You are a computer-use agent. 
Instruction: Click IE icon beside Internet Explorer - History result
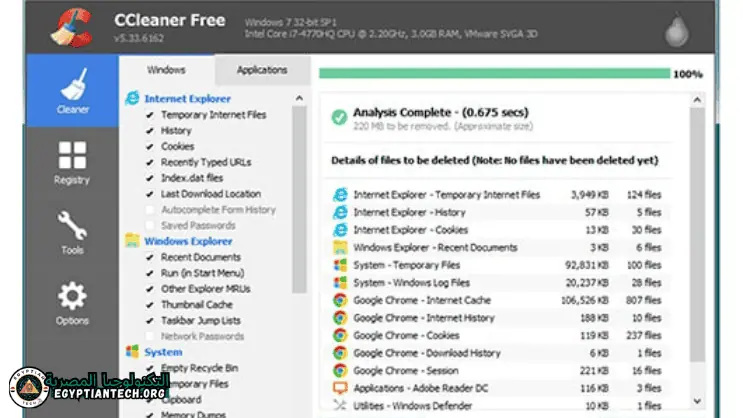[x=340, y=212]
